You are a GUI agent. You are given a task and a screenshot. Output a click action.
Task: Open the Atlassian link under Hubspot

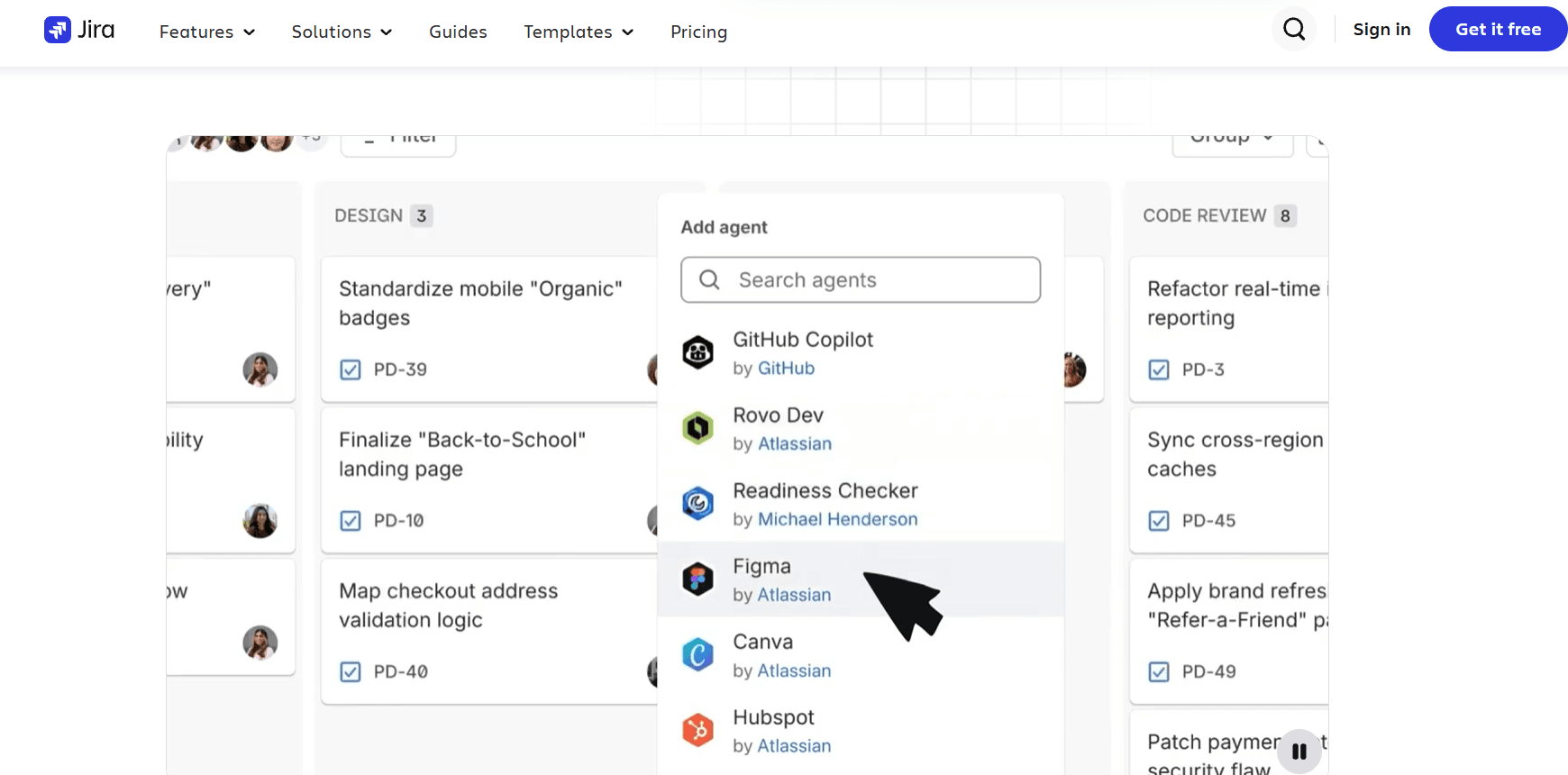795,747
